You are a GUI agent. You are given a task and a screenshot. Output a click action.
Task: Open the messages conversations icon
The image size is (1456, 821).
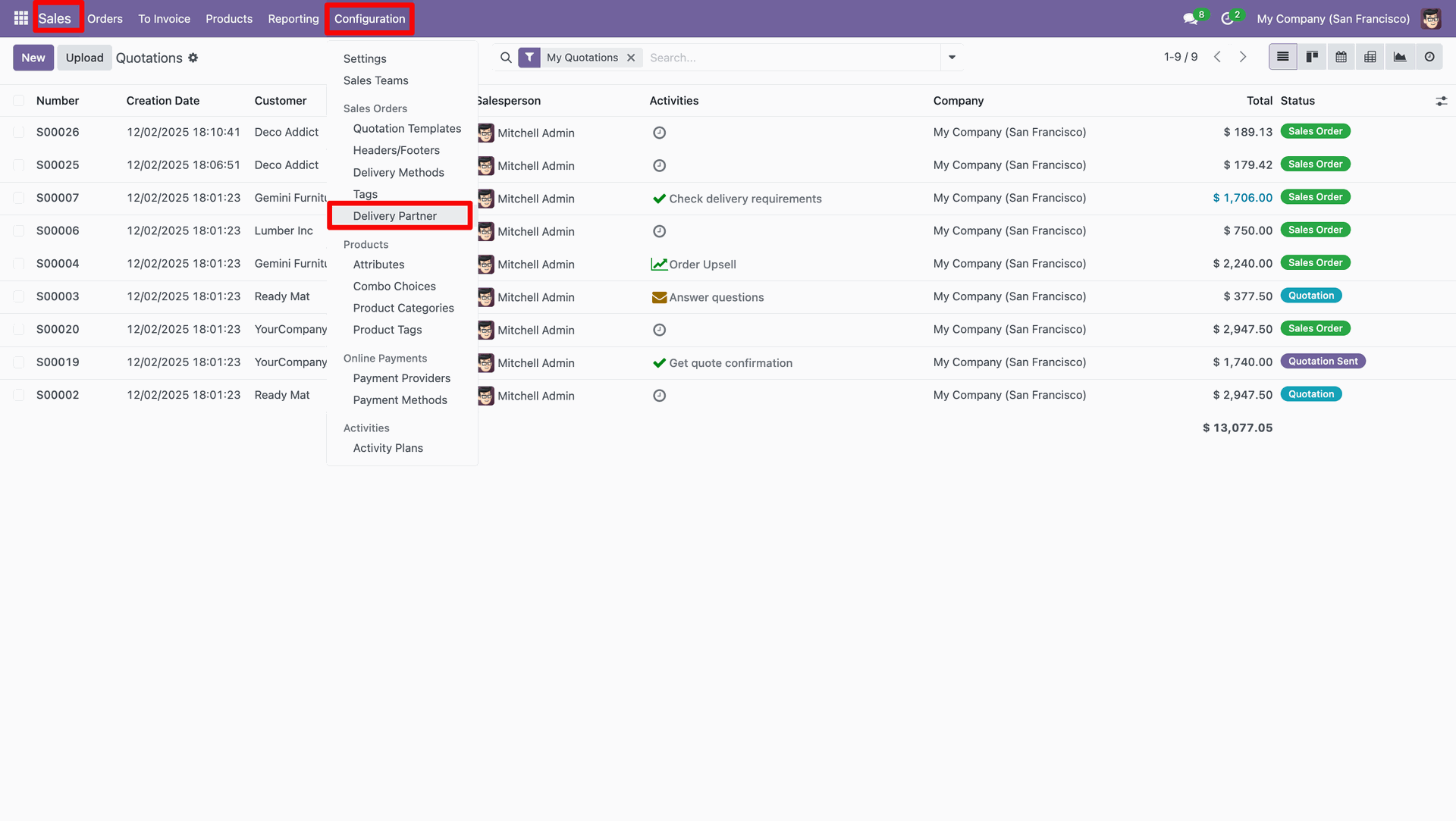click(1190, 19)
